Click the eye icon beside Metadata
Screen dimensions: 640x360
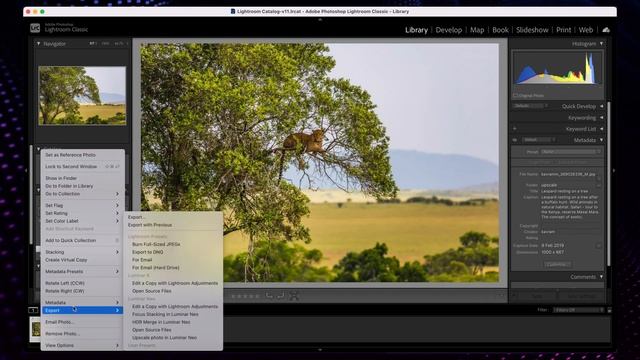[x=515, y=140]
